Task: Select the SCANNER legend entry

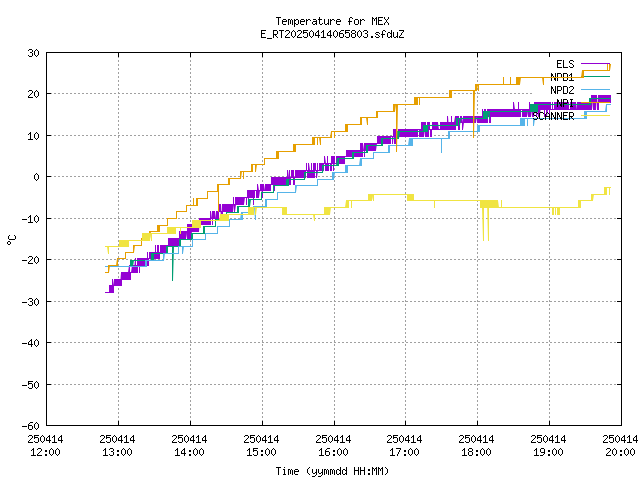Action: click(553, 116)
